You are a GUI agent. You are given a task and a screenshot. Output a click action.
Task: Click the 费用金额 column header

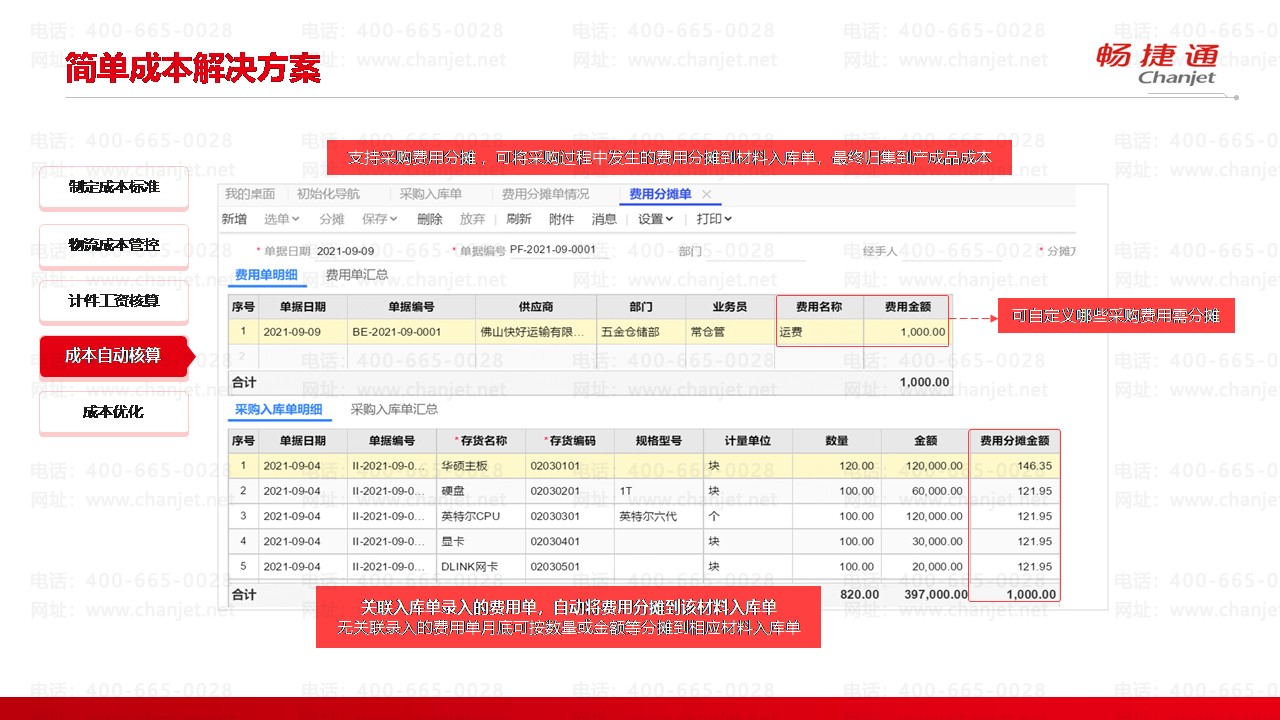click(x=908, y=307)
